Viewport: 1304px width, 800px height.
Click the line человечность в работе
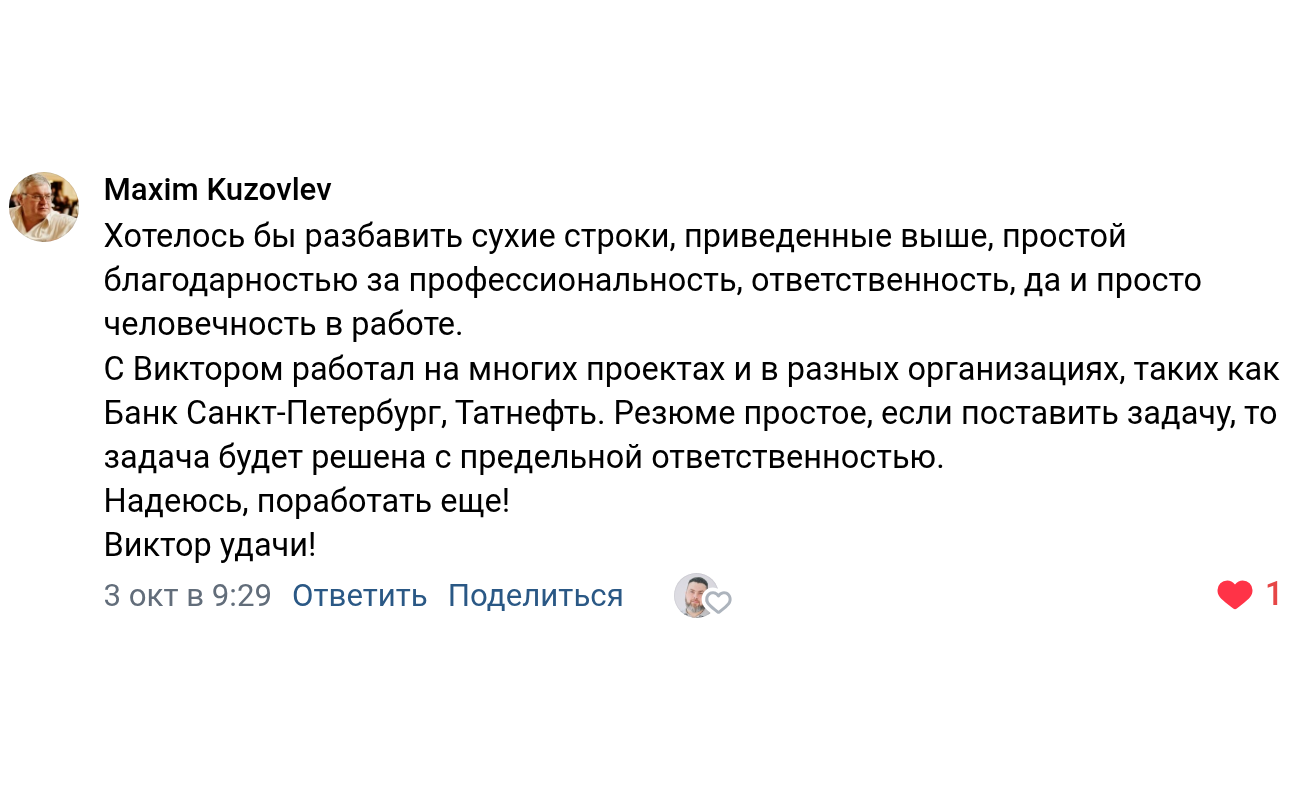285,325
